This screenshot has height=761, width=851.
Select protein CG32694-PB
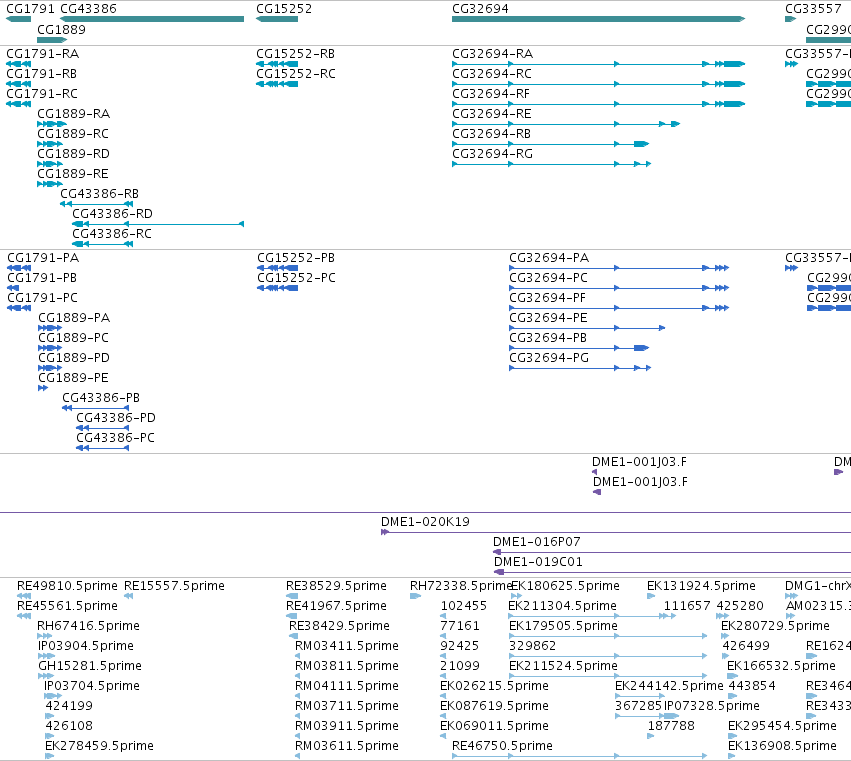579,348
